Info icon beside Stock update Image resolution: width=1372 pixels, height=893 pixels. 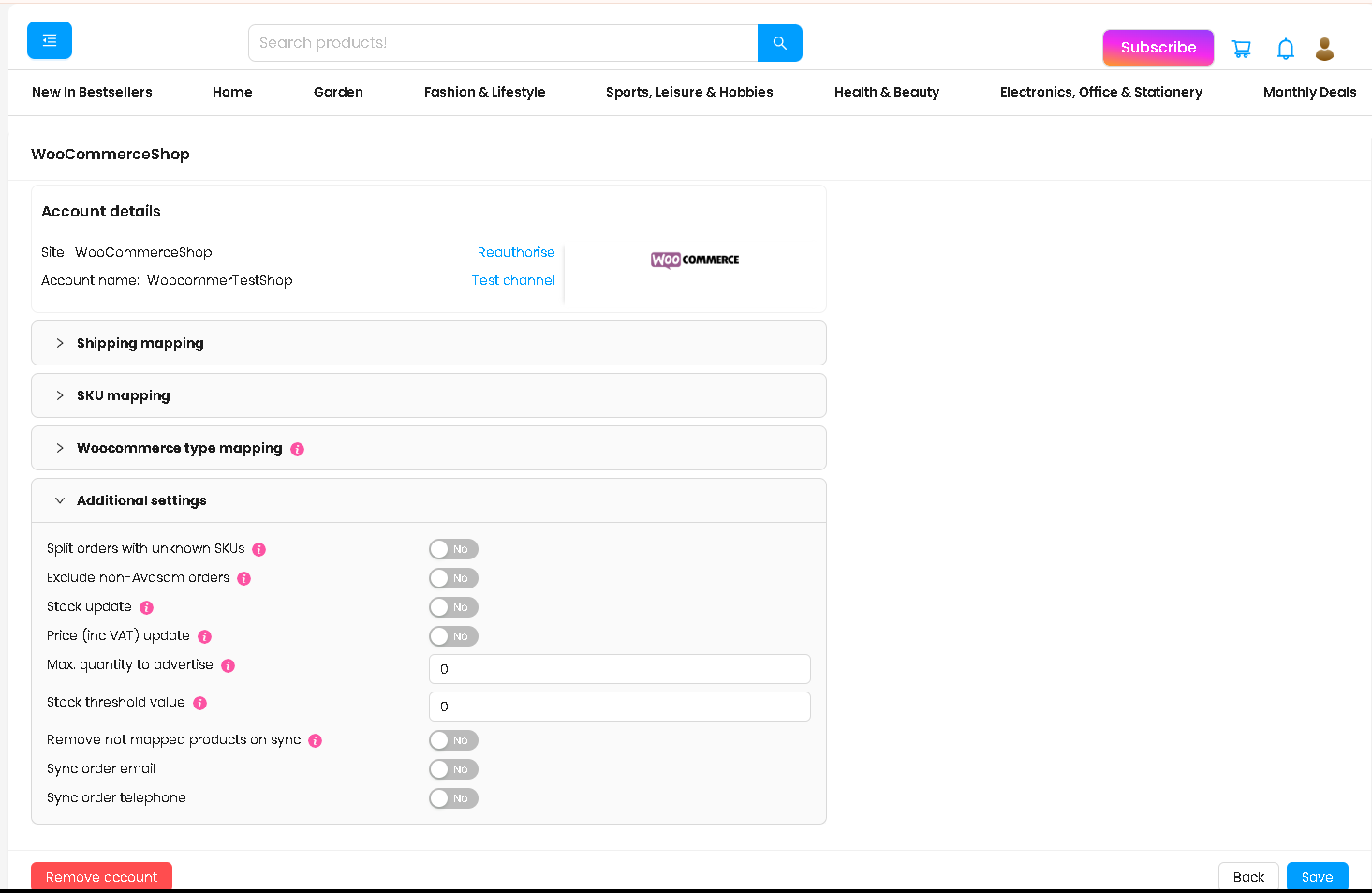(x=147, y=607)
